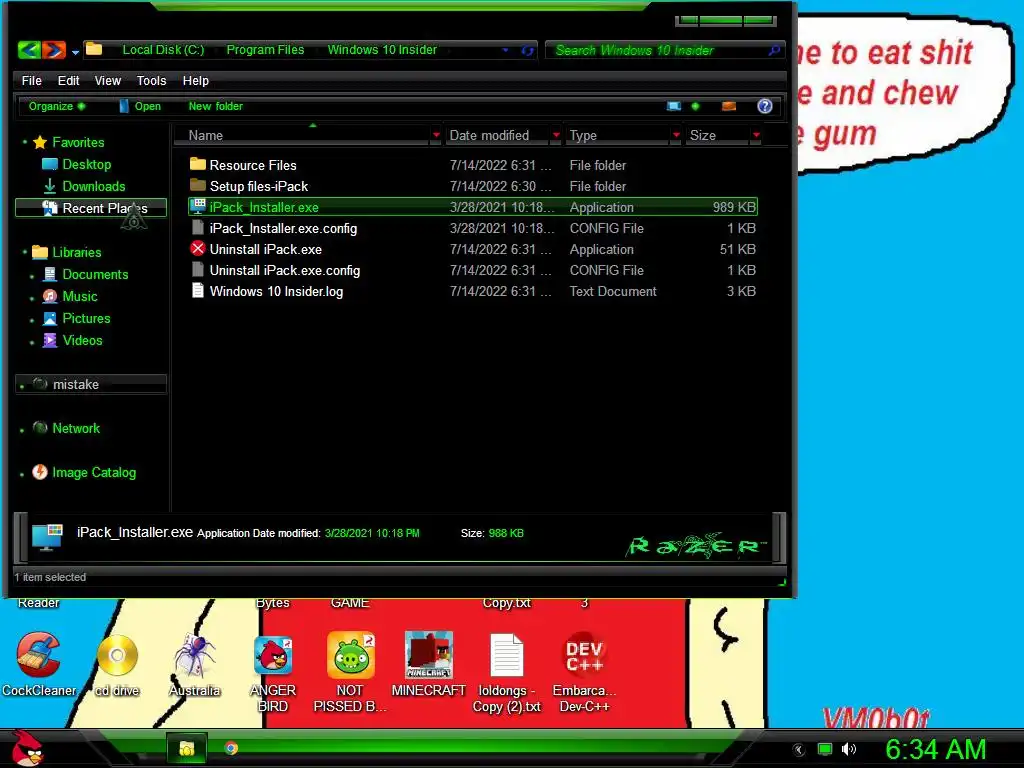This screenshot has width=1024, height=768.
Task: Open Embarcadero Dev-C++ desktop shortcut
Action: pos(584,673)
